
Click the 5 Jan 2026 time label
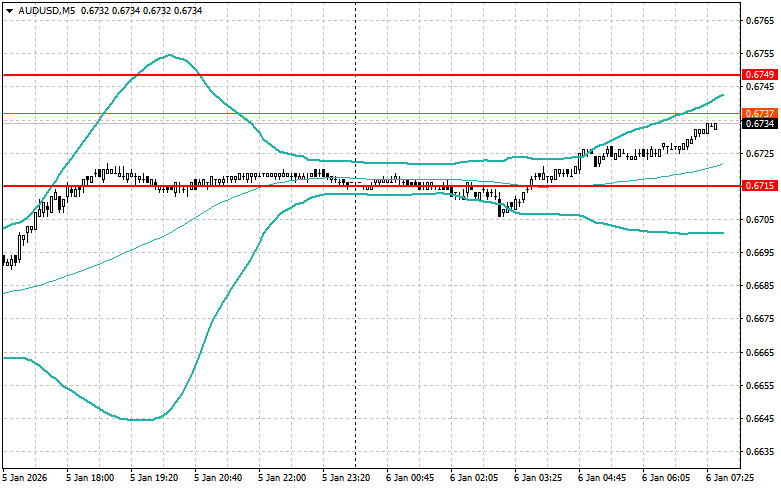pos(24,478)
